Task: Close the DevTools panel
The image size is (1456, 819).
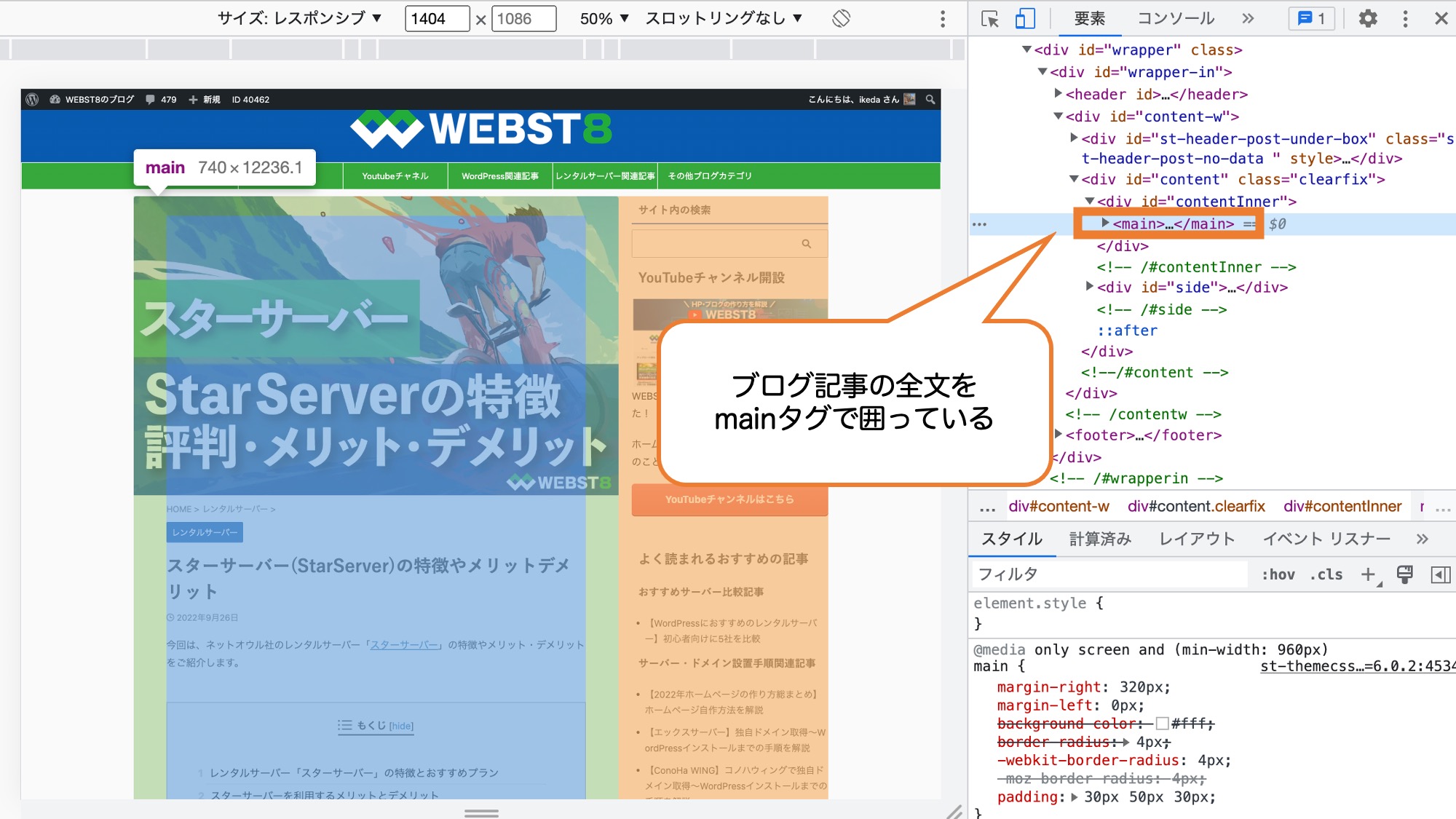Action: [x=1441, y=19]
